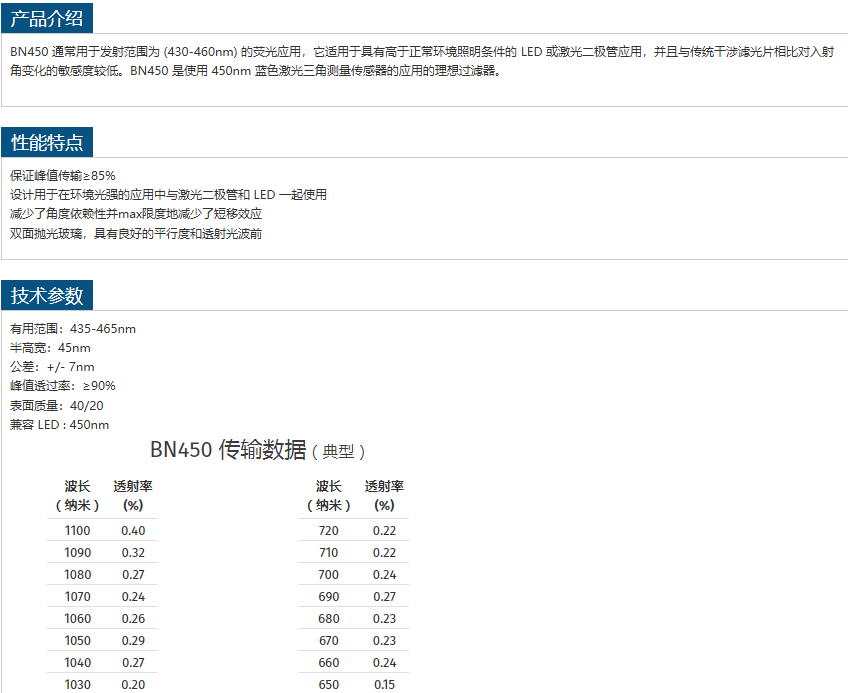848x693 pixels.
Task: Click the 减少了角度依赖性 feature line
Action: click(136, 214)
